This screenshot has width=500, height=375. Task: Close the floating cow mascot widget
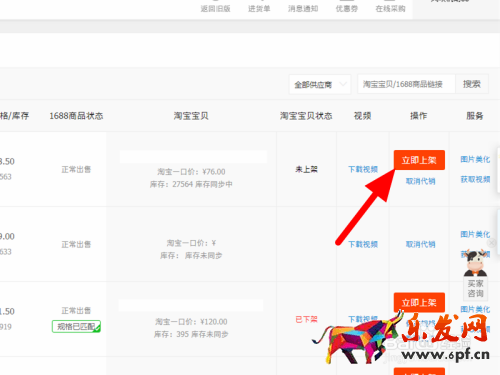tap(491, 243)
